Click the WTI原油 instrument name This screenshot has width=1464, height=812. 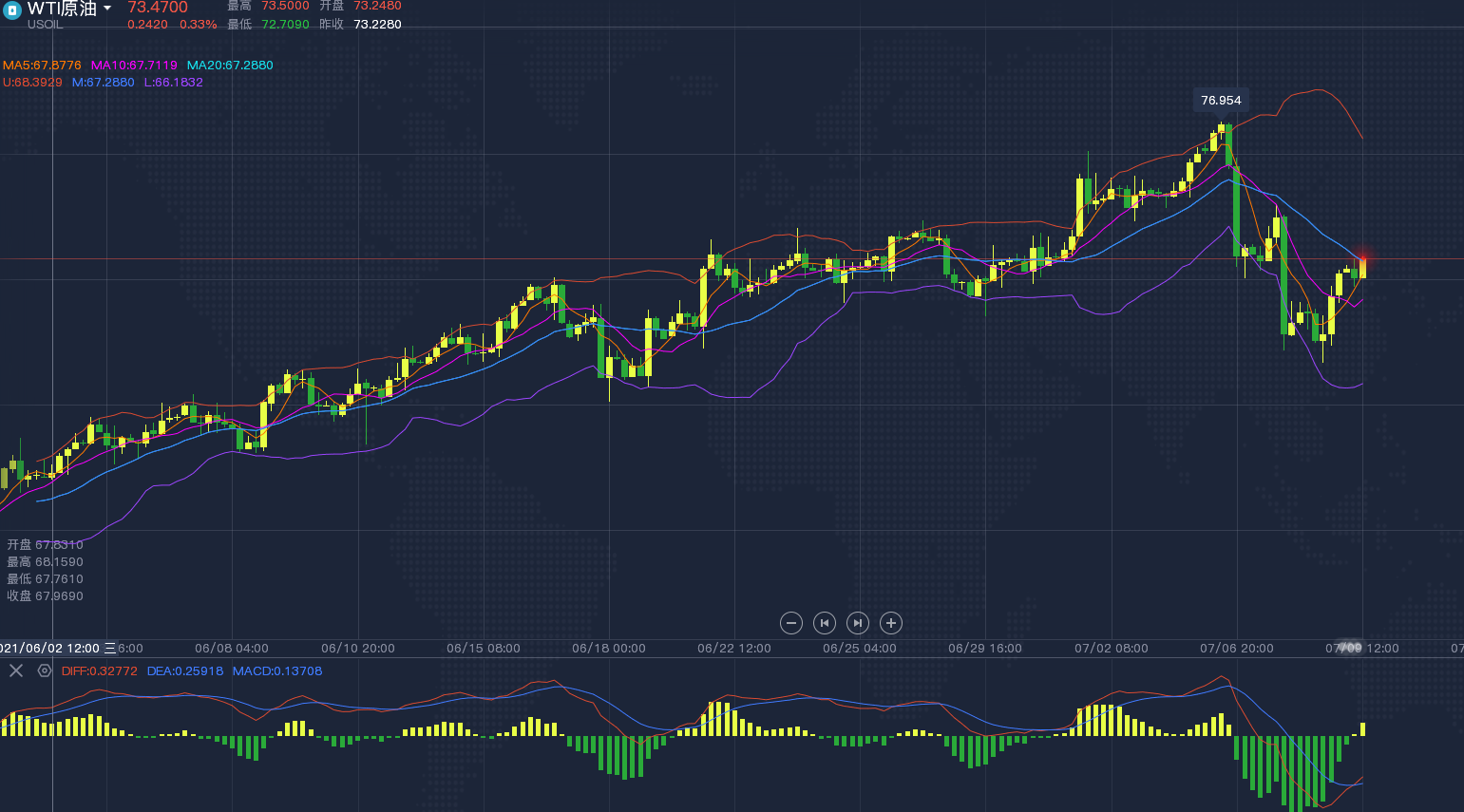62,9
